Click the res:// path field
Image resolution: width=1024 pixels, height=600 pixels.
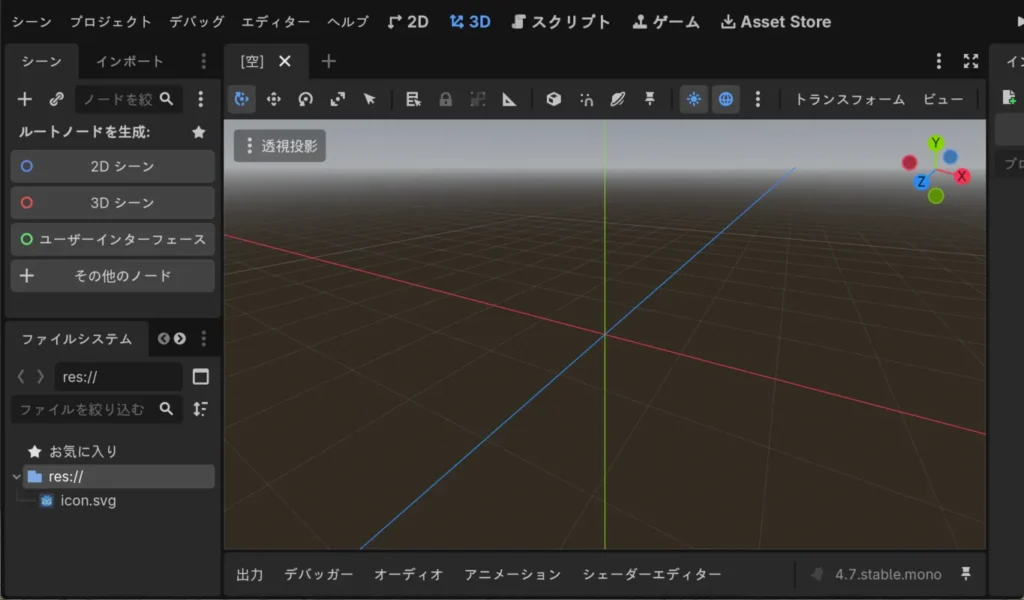118,377
